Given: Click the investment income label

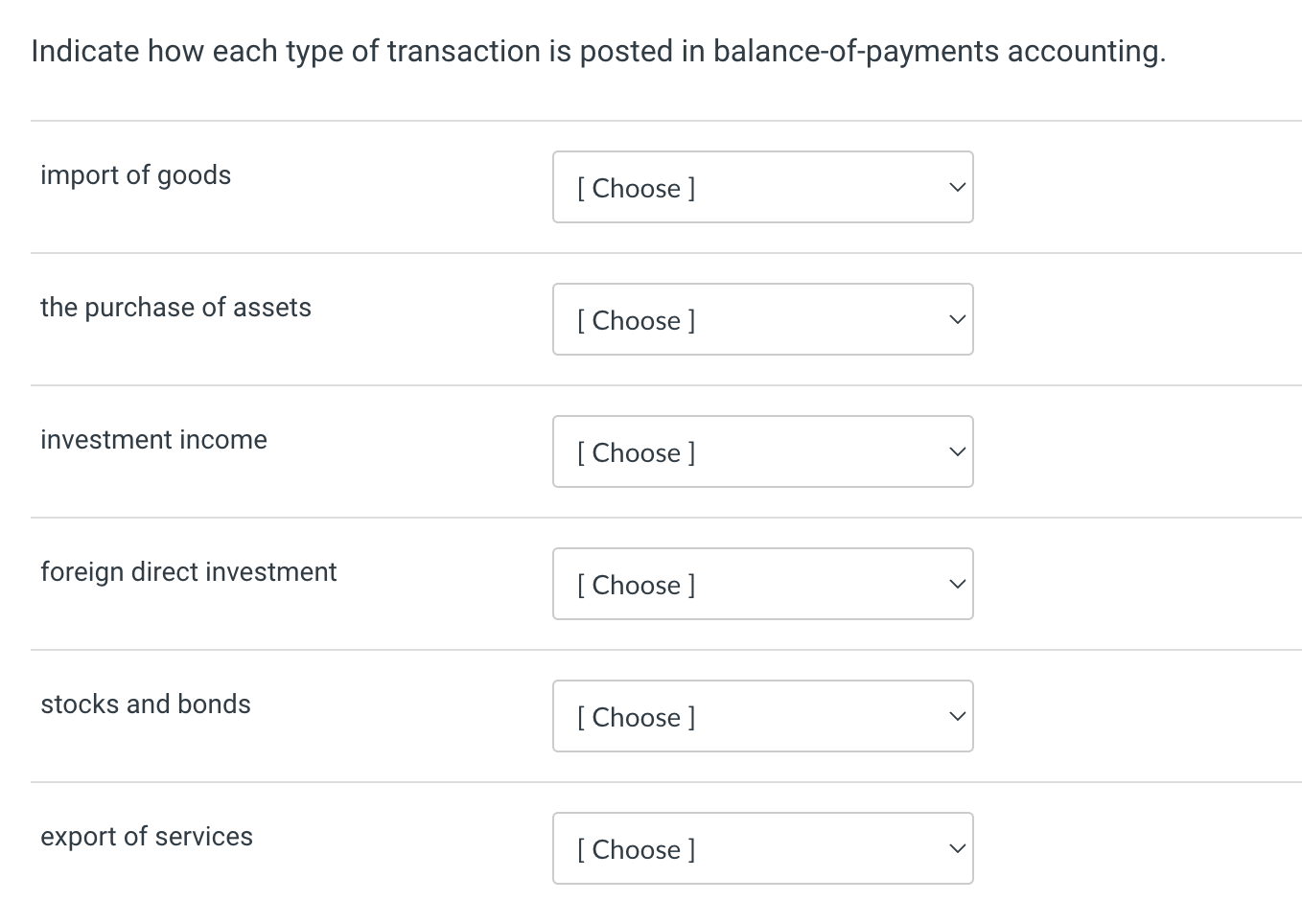Looking at the screenshot, I should pyautogui.click(x=153, y=440).
